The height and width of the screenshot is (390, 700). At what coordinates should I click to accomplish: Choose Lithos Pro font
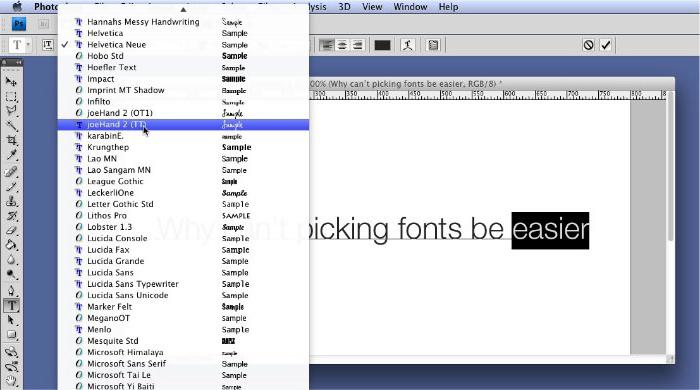coord(183,216)
